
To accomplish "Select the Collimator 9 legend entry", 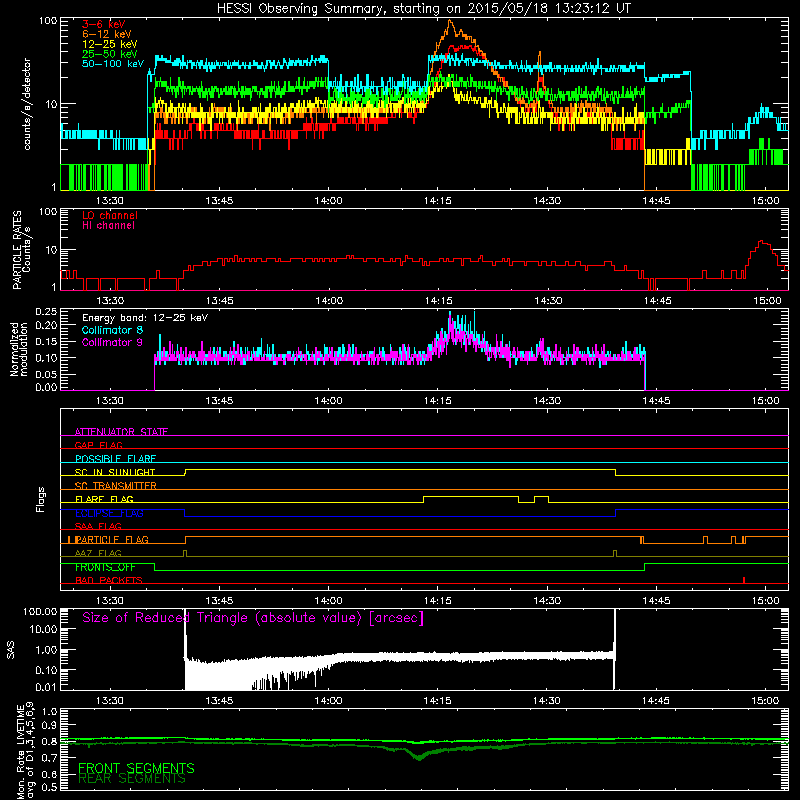I will tap(112, 342).
